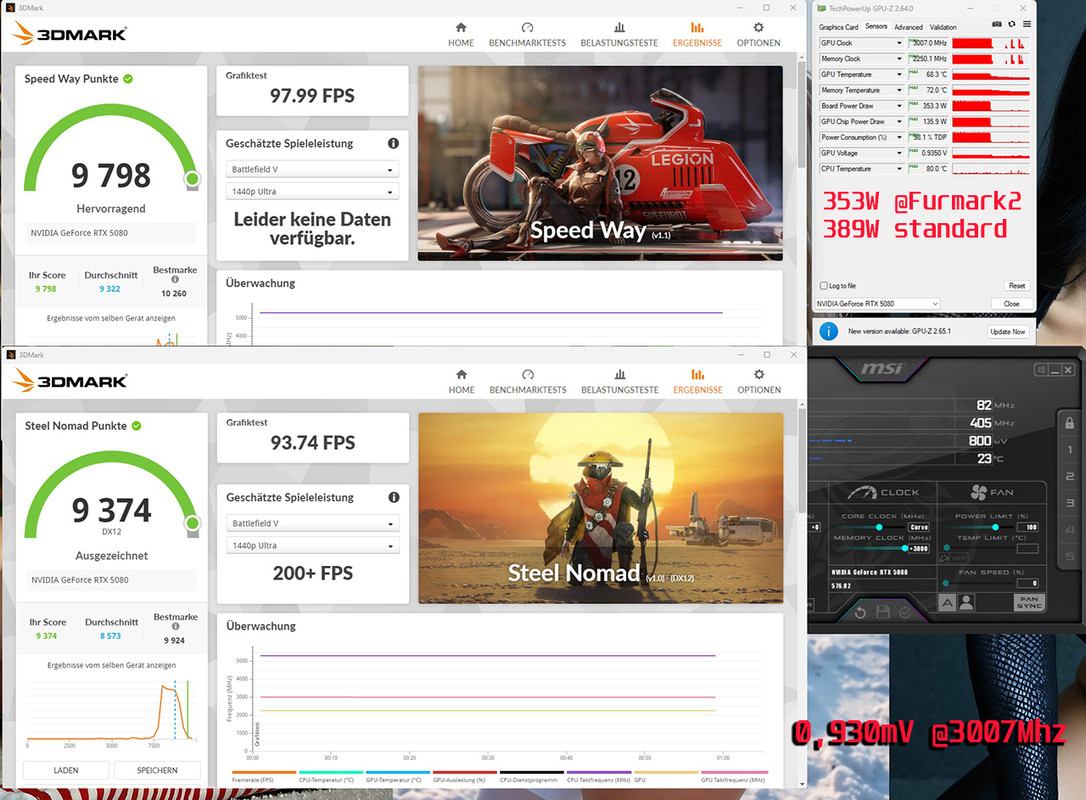The height and width of the screenshot is (800, 1086).
Task: Click the +3000 memory clock input in Afterburner
Action: click(x=918, y=549)
